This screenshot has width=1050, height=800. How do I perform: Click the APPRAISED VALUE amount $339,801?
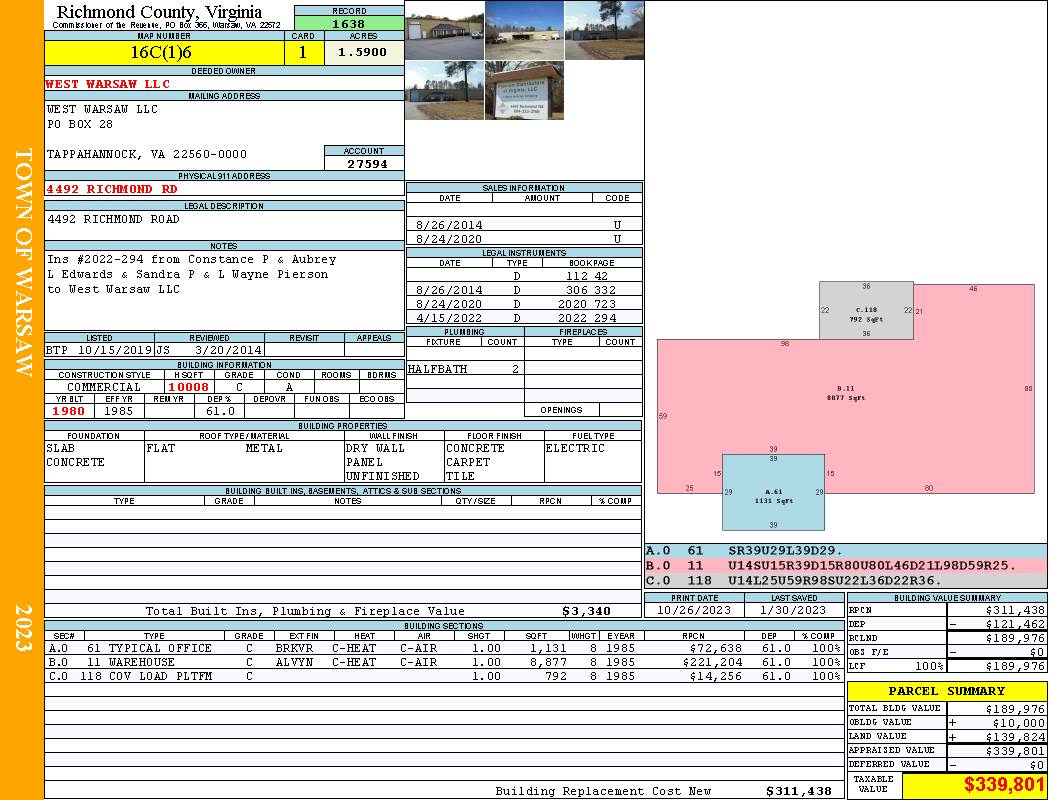[x=1015, y=751]
